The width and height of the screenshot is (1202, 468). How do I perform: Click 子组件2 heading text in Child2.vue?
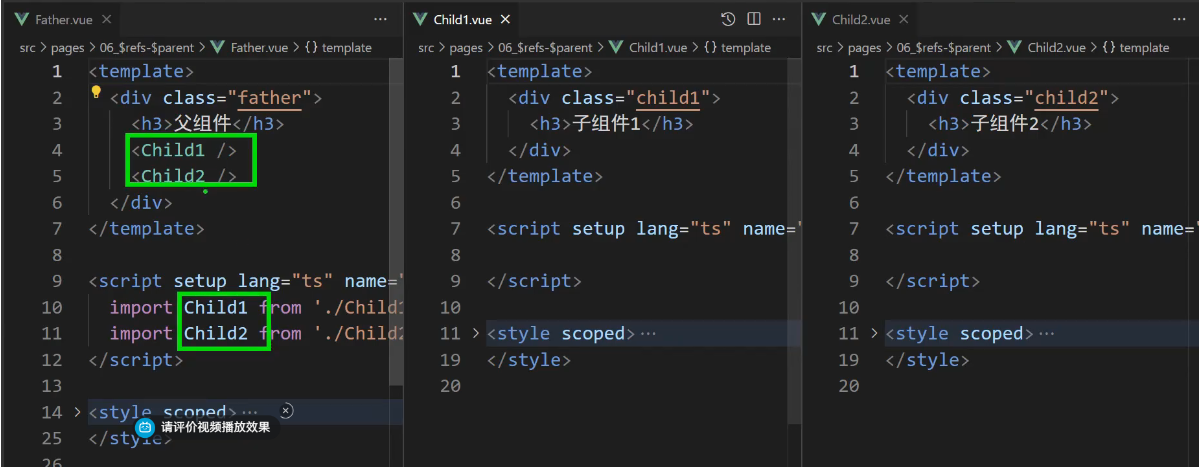click(1005, 124)
